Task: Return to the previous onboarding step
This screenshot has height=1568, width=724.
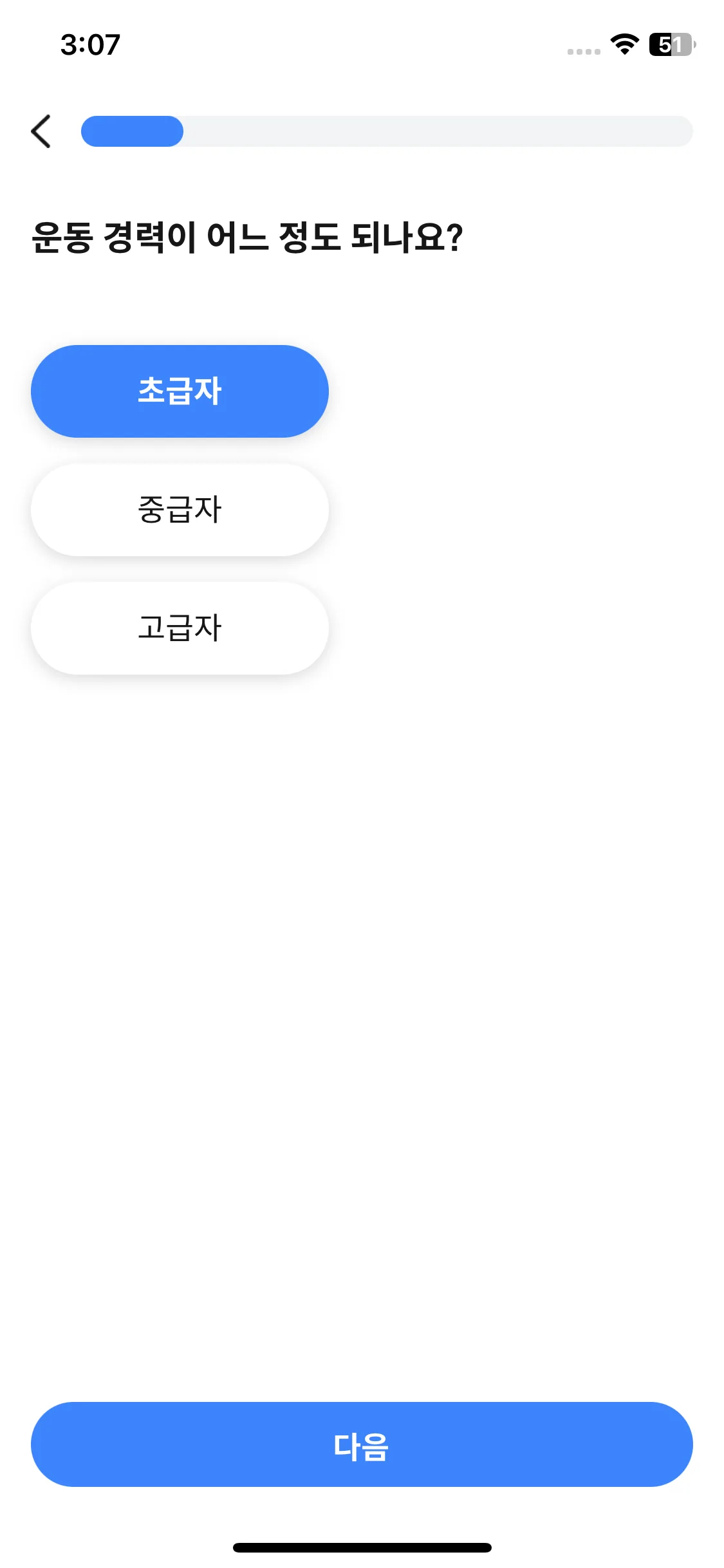Action: [41, 131]
